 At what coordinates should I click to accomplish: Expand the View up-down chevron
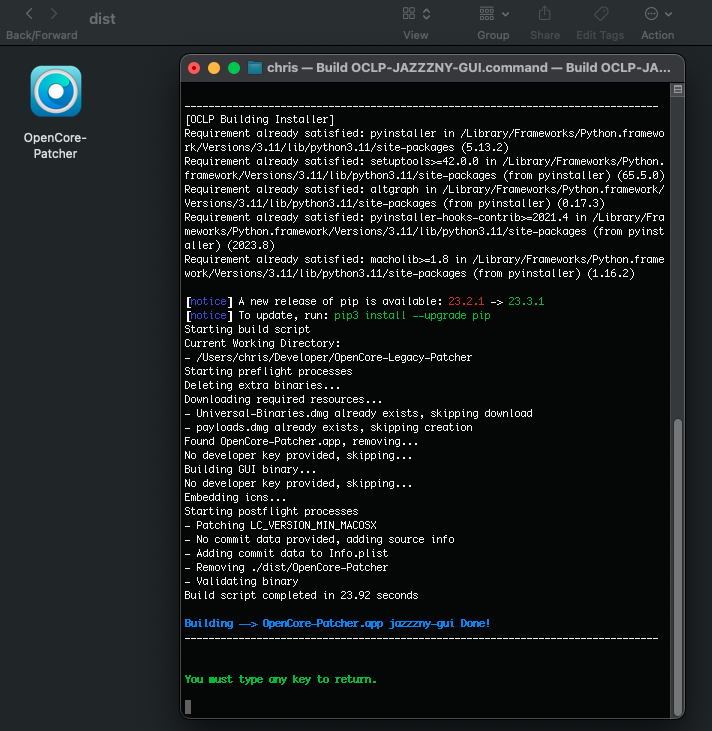point(427,14)
